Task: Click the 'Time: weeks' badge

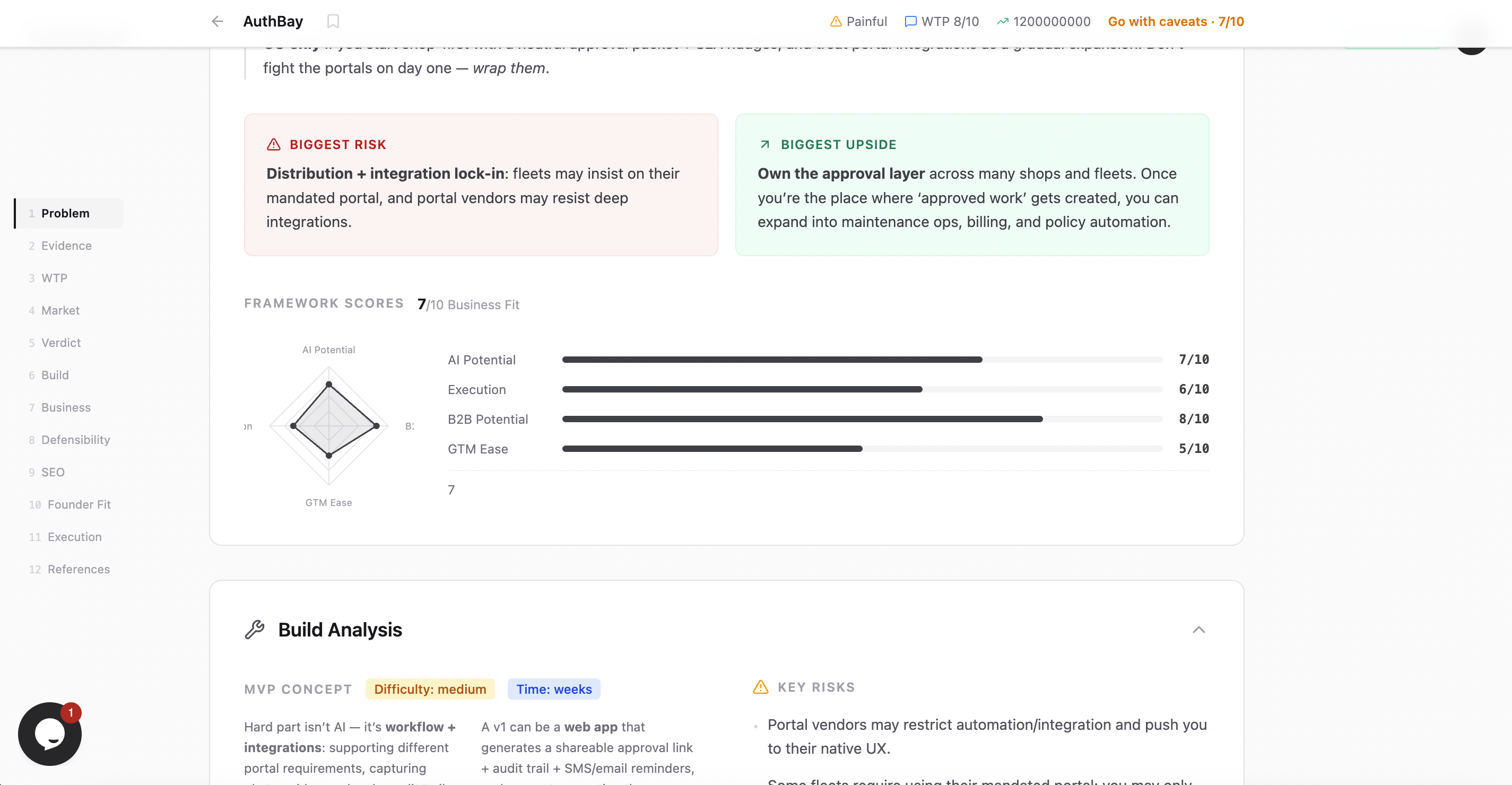Action: (x=554, y=689)
